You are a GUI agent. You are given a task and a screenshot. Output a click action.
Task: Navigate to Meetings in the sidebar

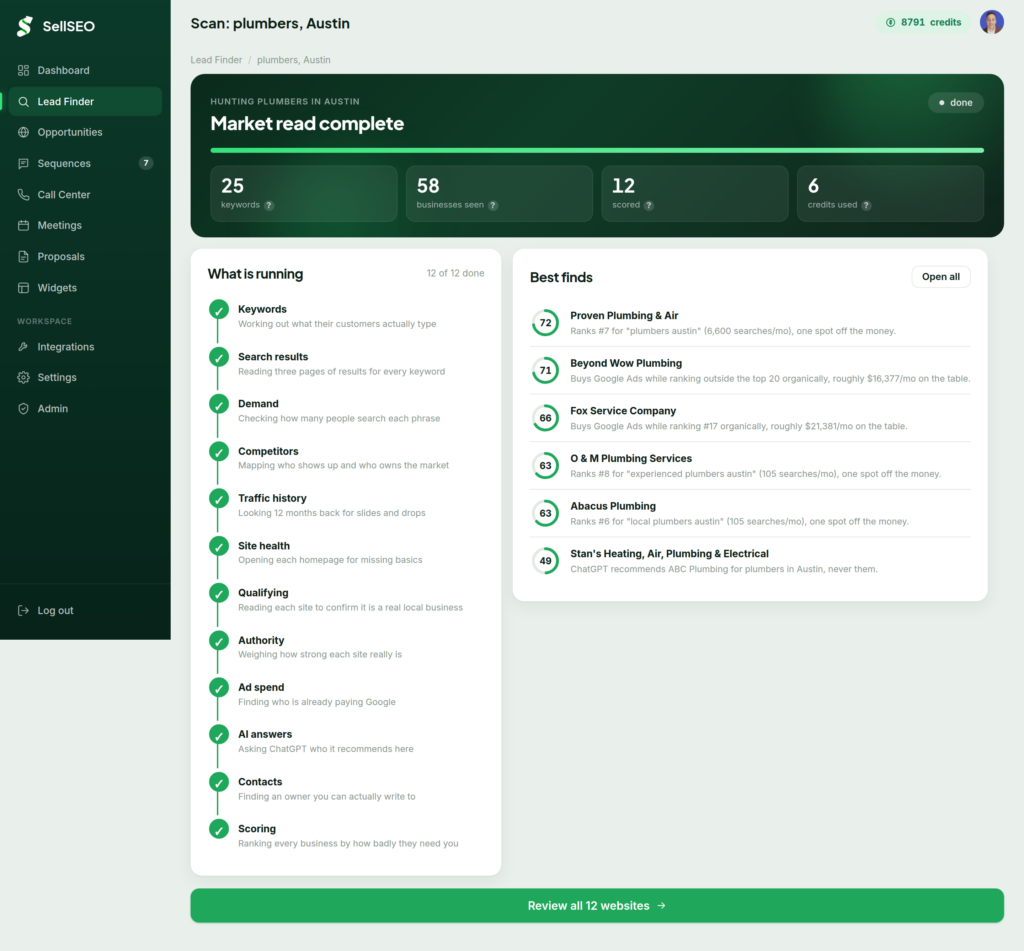pos(86,225)
